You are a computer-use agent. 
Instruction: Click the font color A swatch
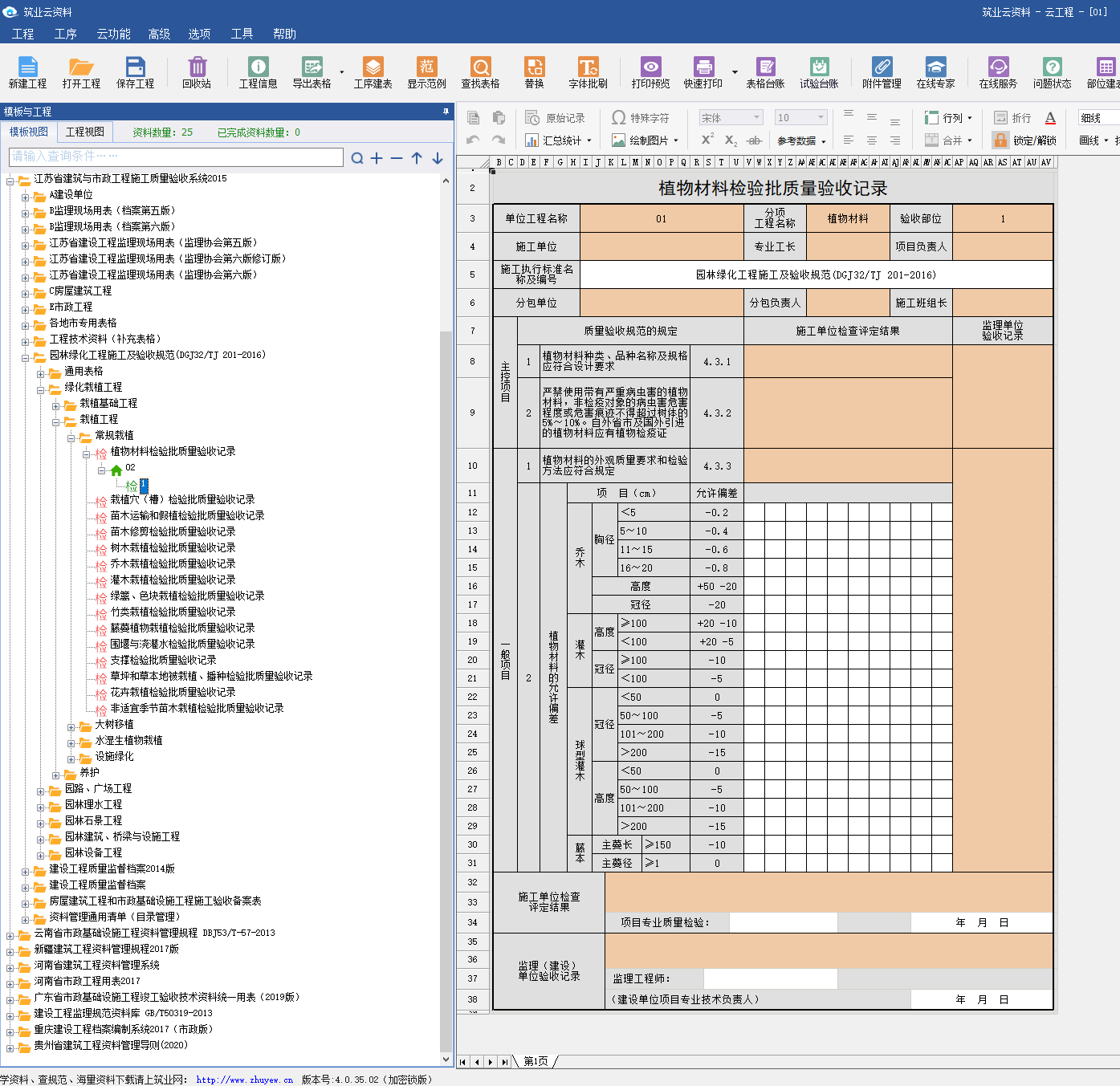(1050, 118)
